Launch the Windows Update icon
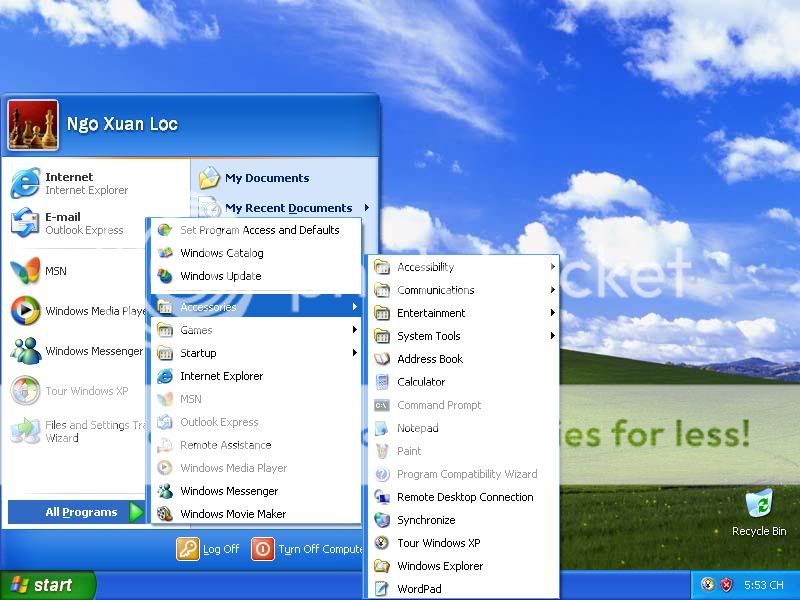 pos(165,276)
